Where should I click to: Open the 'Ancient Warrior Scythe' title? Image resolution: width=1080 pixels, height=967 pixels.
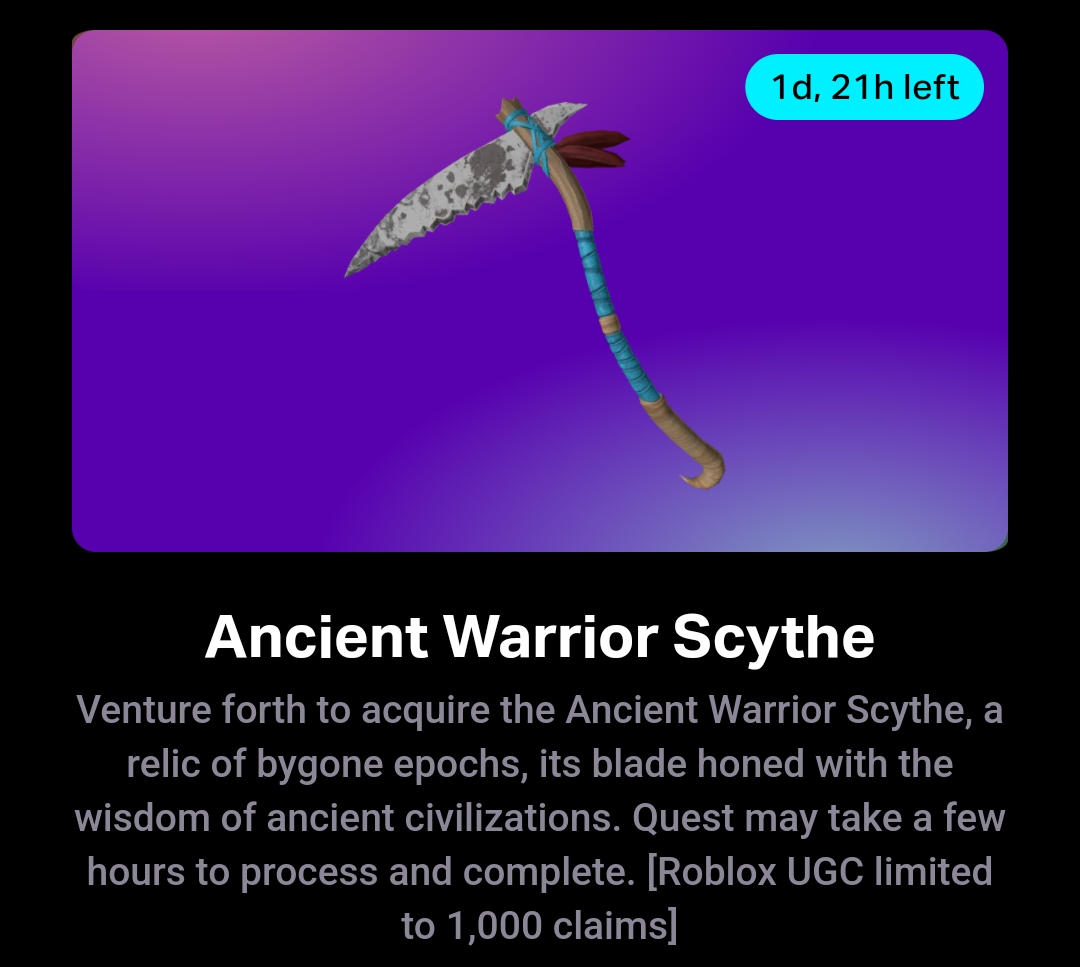[x=539, y=637]
